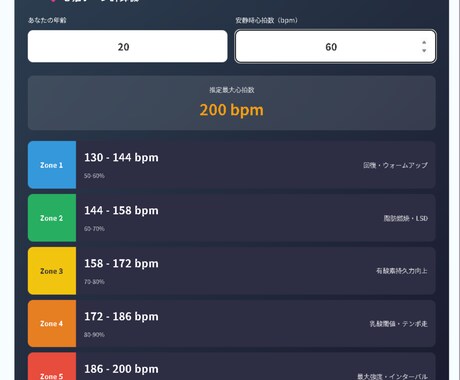Click the 200 bpm max heart rate value

coord(232,110)
